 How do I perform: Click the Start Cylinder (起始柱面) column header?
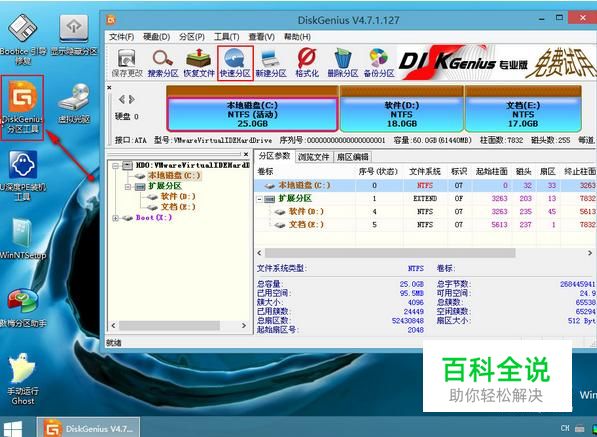pyautogui.click(x=492, y=172)
